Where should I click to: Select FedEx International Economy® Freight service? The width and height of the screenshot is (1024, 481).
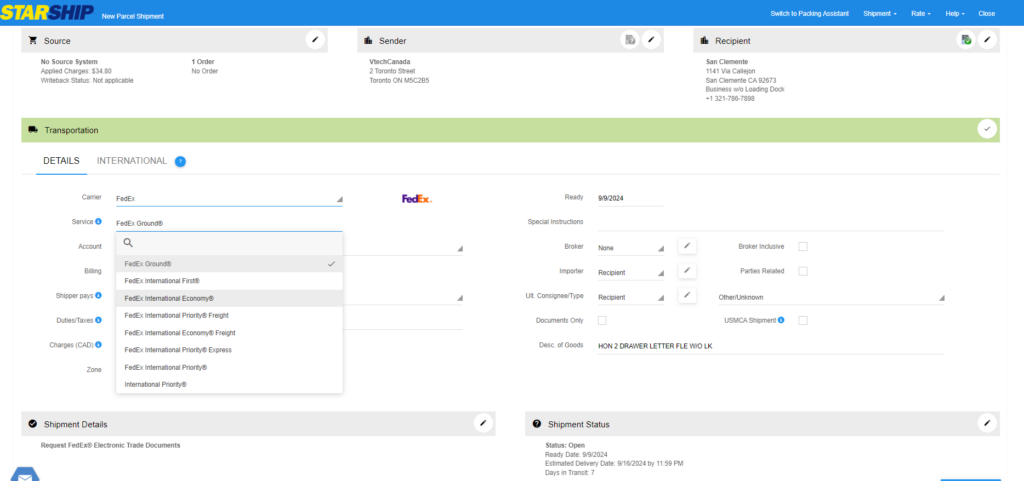tap(229, 333)
